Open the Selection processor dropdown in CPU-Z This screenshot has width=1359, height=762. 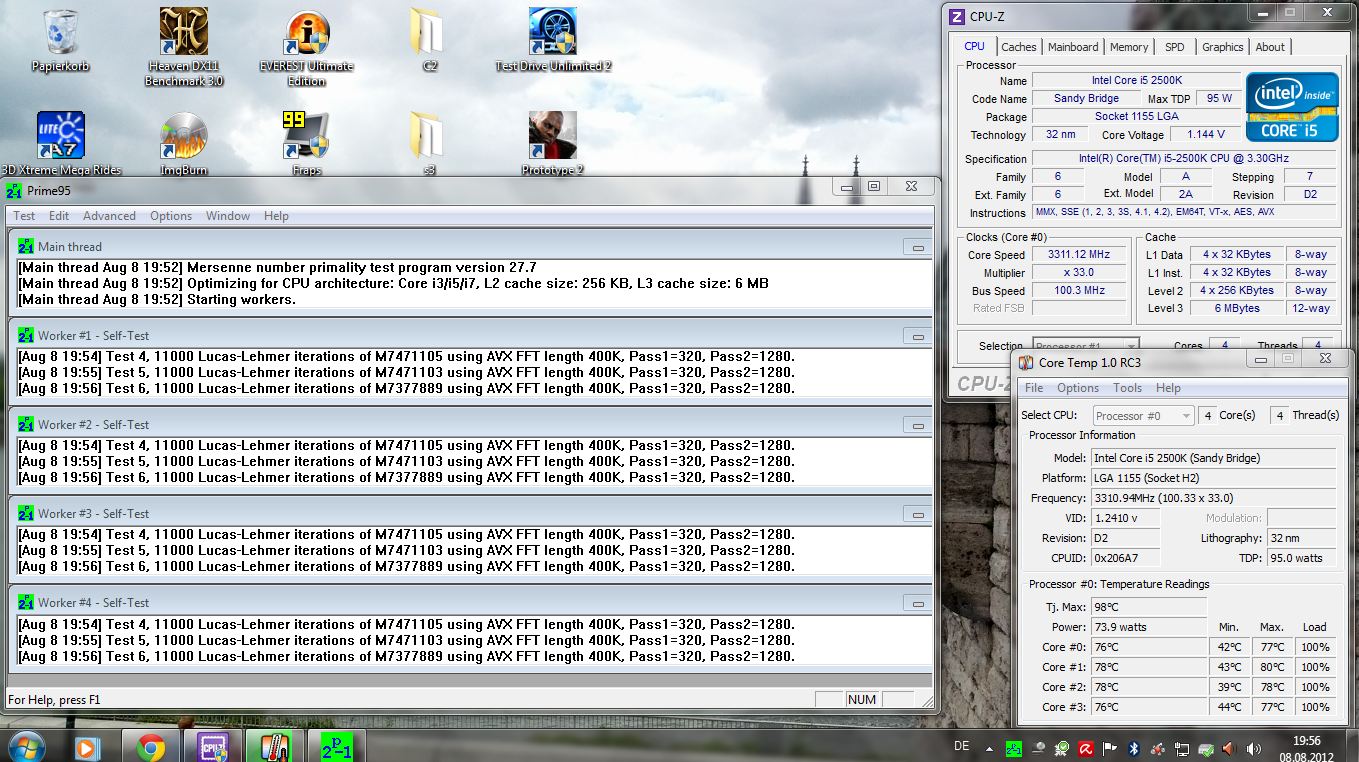tap(1086, 346)
